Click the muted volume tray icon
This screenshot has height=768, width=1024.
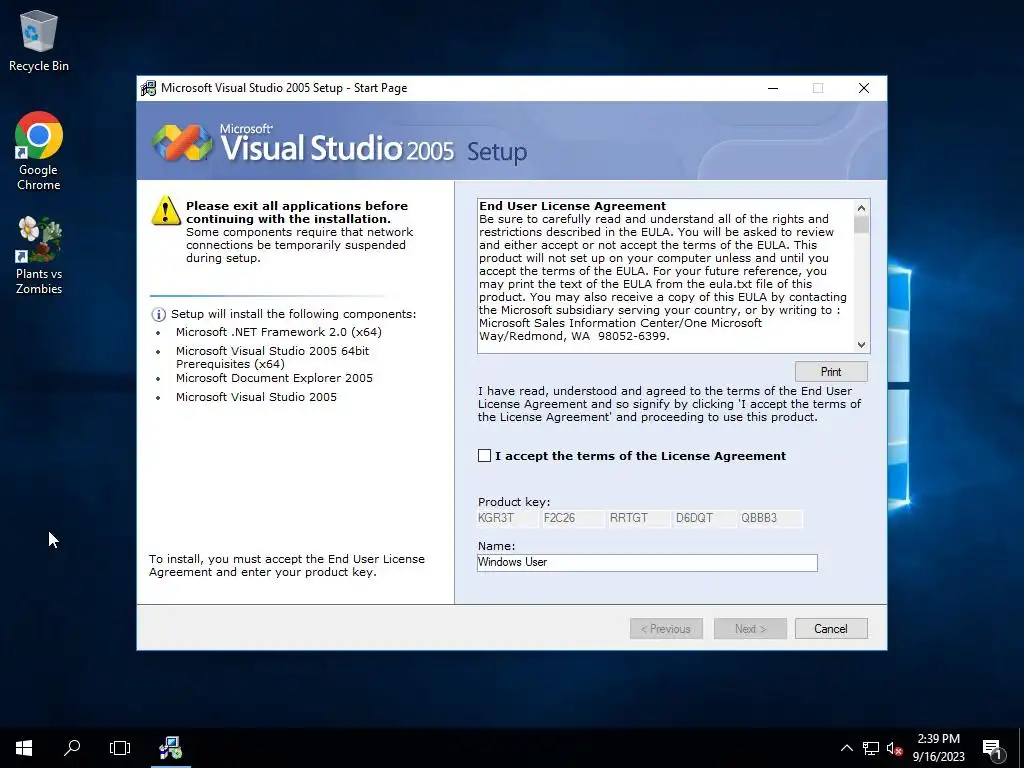tap(895, 748)
